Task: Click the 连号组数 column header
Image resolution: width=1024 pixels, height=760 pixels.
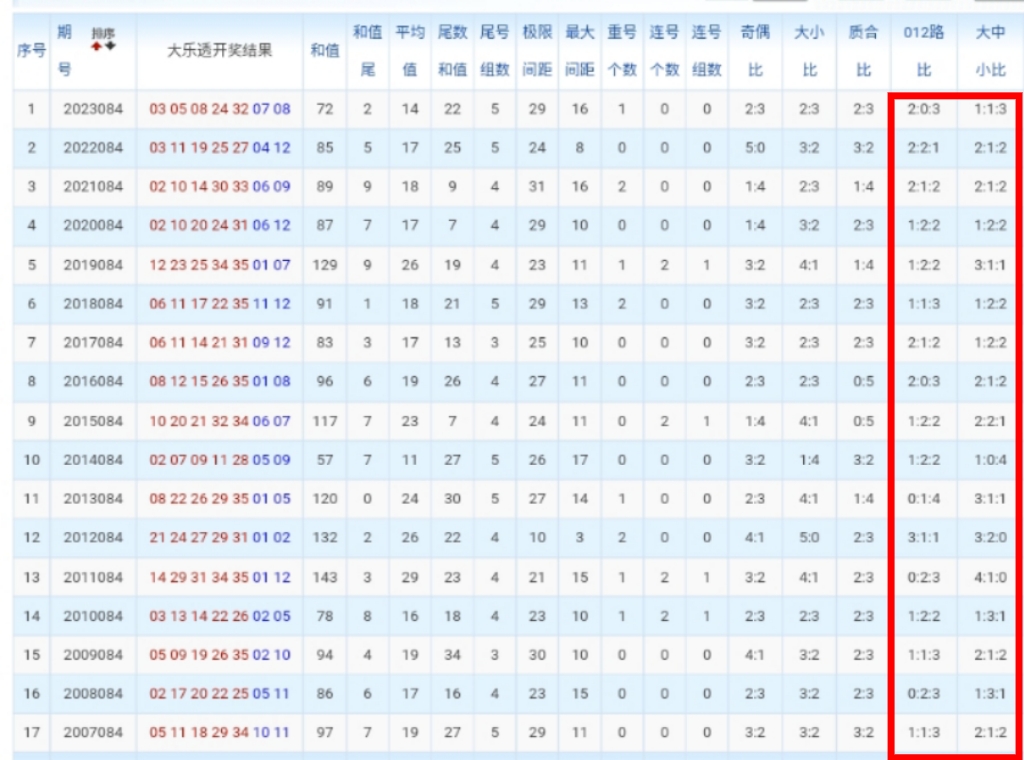Action: pos(707,51)
